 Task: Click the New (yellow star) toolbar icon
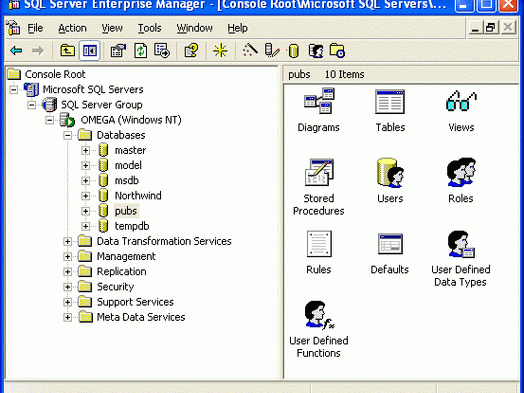coord(220,51)
